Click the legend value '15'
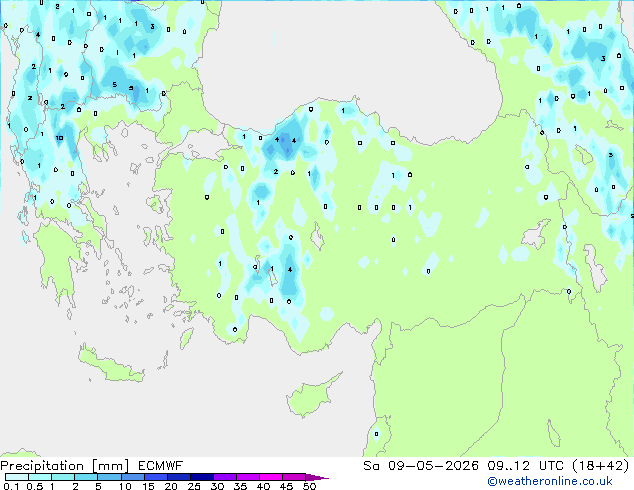Image resolution: width=634 pixels, height=490 pixels. 148,486
